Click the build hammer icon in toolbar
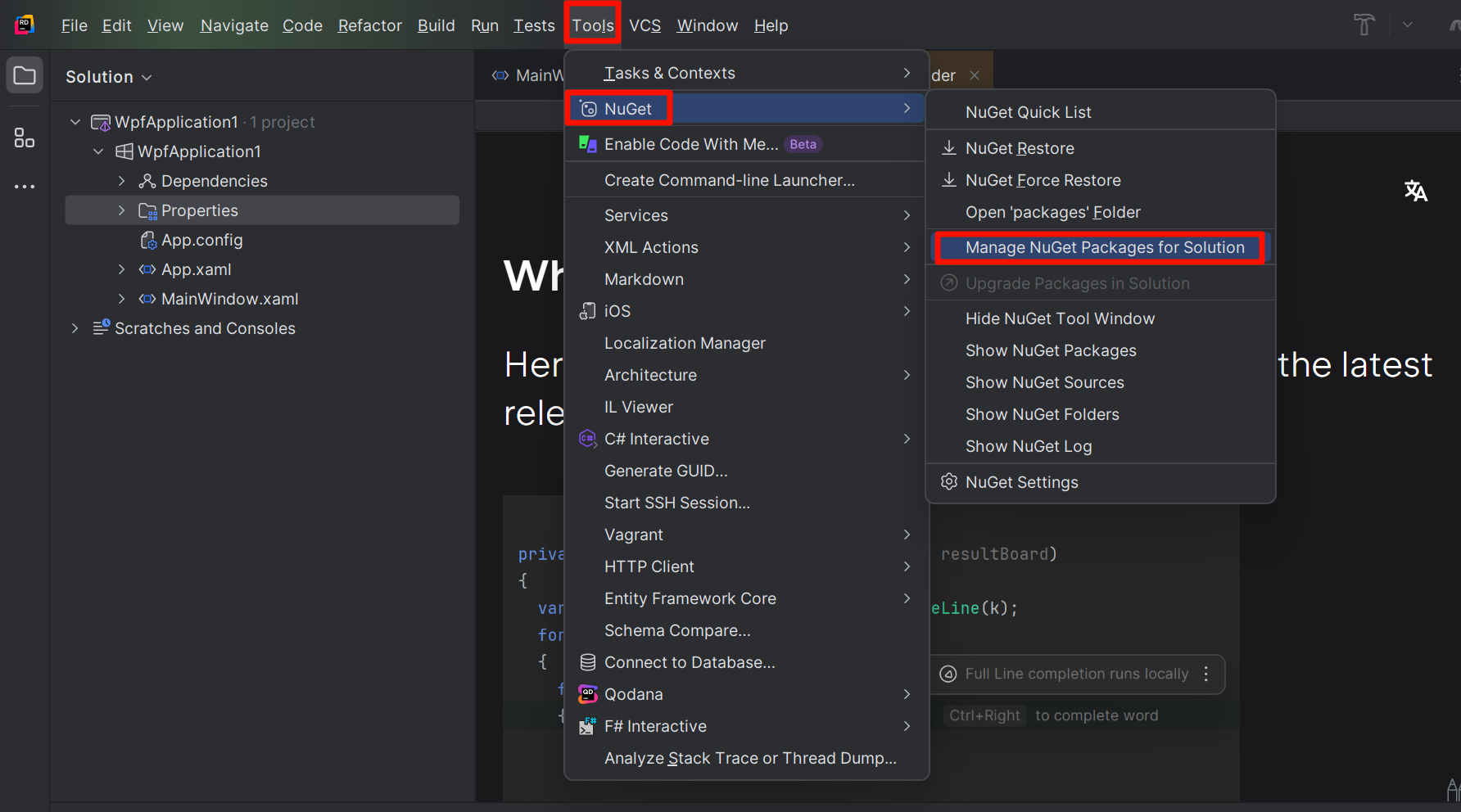Image resolution: width=1461 pixels, height=812 pixels. pyautogui.click(x=1364, y=25)
